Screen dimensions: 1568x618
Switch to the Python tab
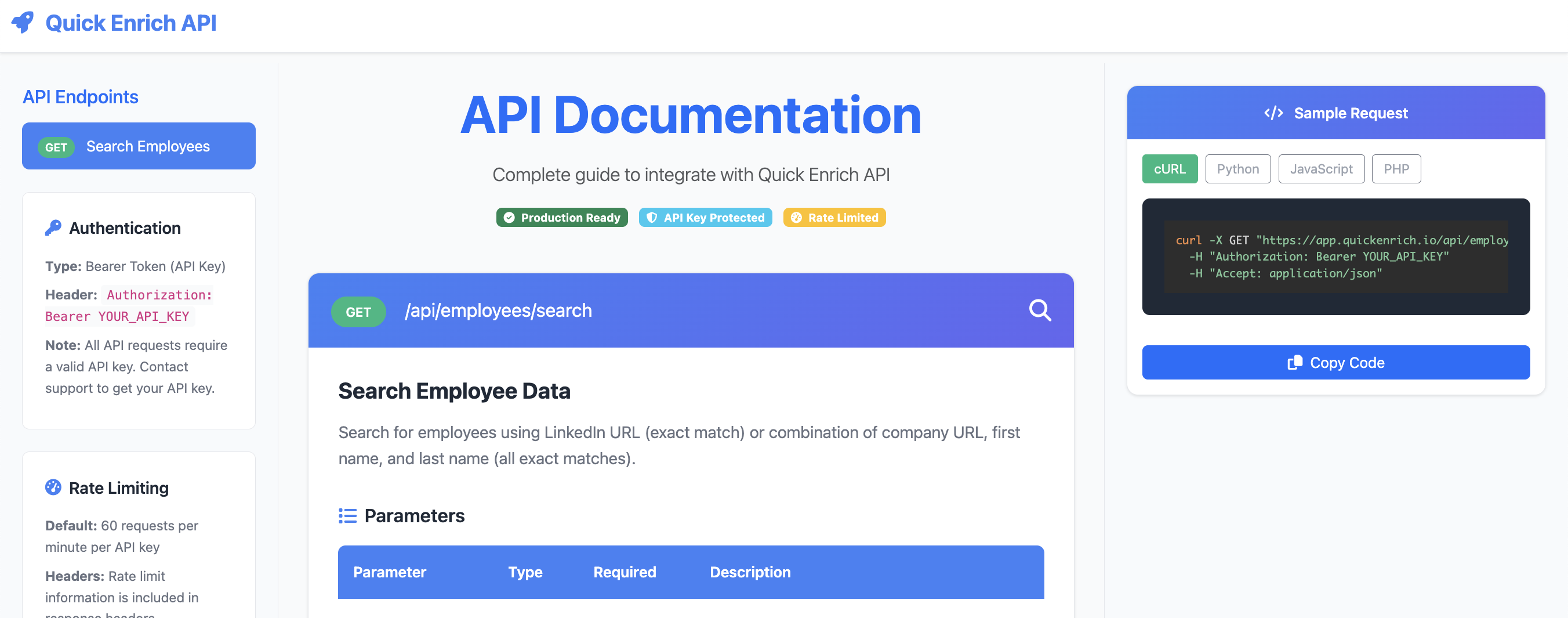point(1237,169)
